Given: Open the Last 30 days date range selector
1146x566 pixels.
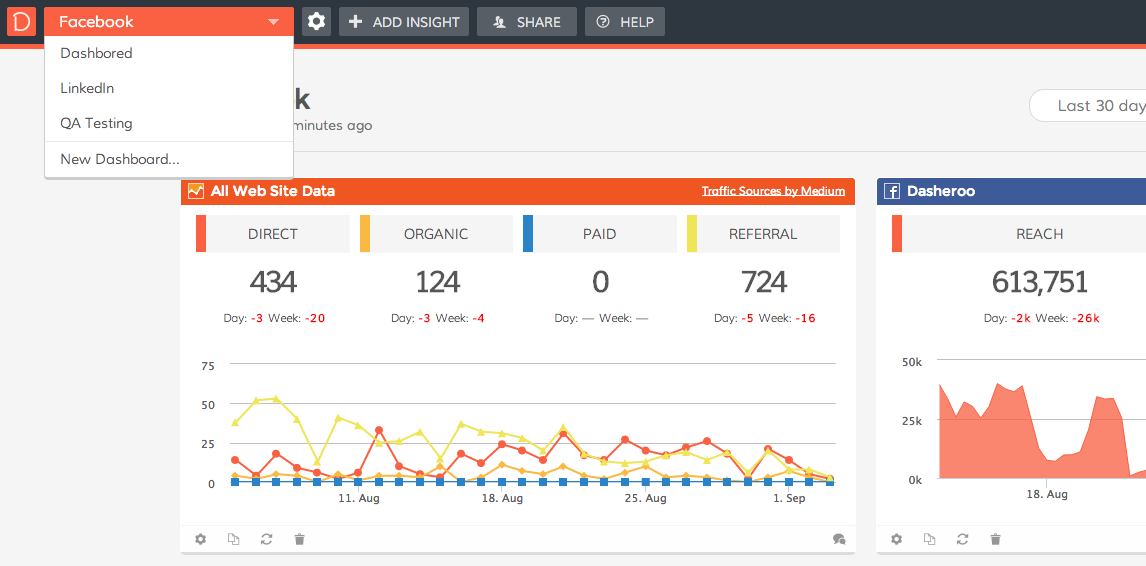Looking at the screenshot, I should tap(1088, 106).
